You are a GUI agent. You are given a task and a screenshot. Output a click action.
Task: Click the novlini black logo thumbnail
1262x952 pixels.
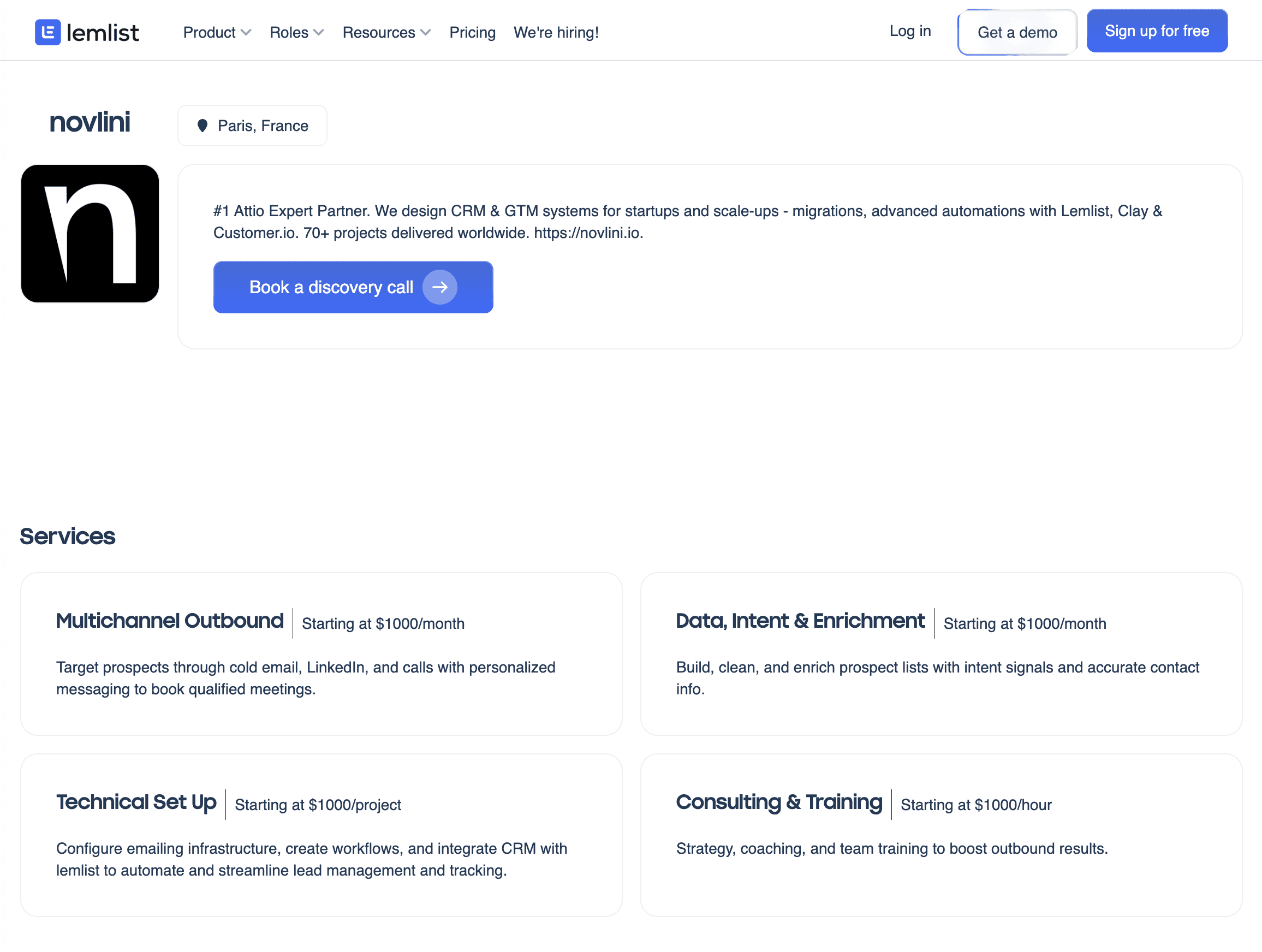90,234
